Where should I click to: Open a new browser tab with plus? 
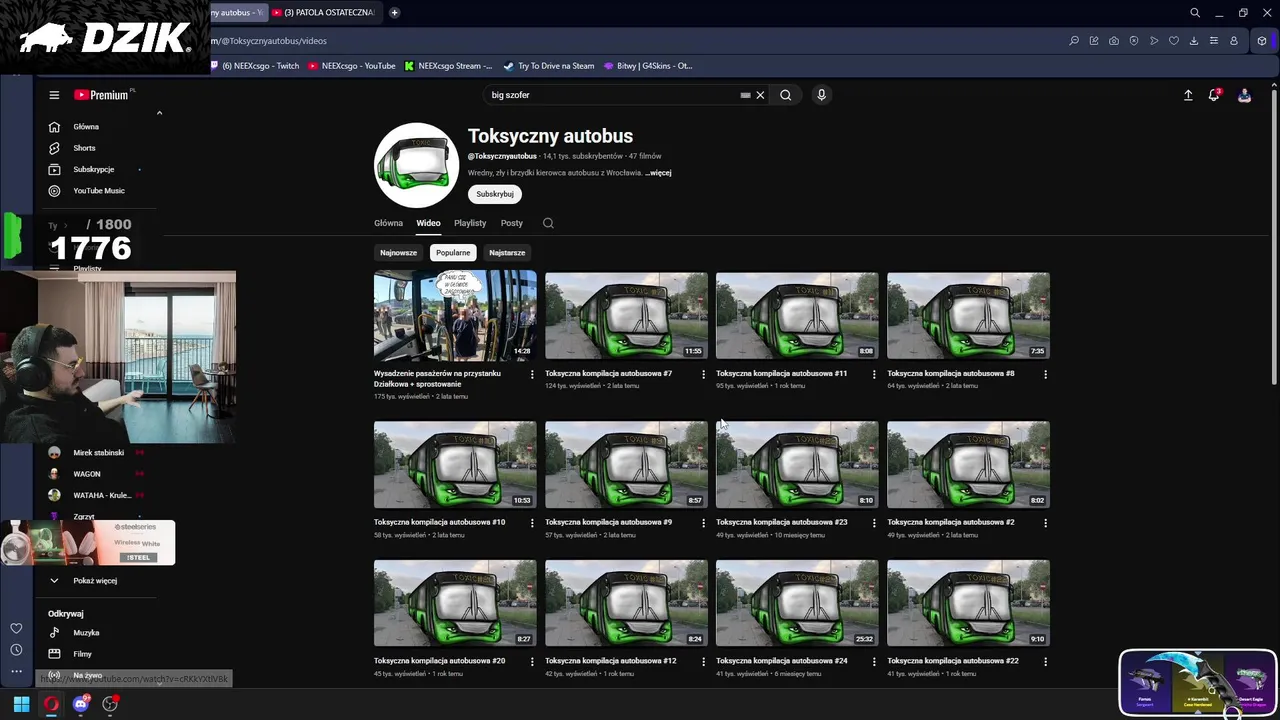coord(394,13)
